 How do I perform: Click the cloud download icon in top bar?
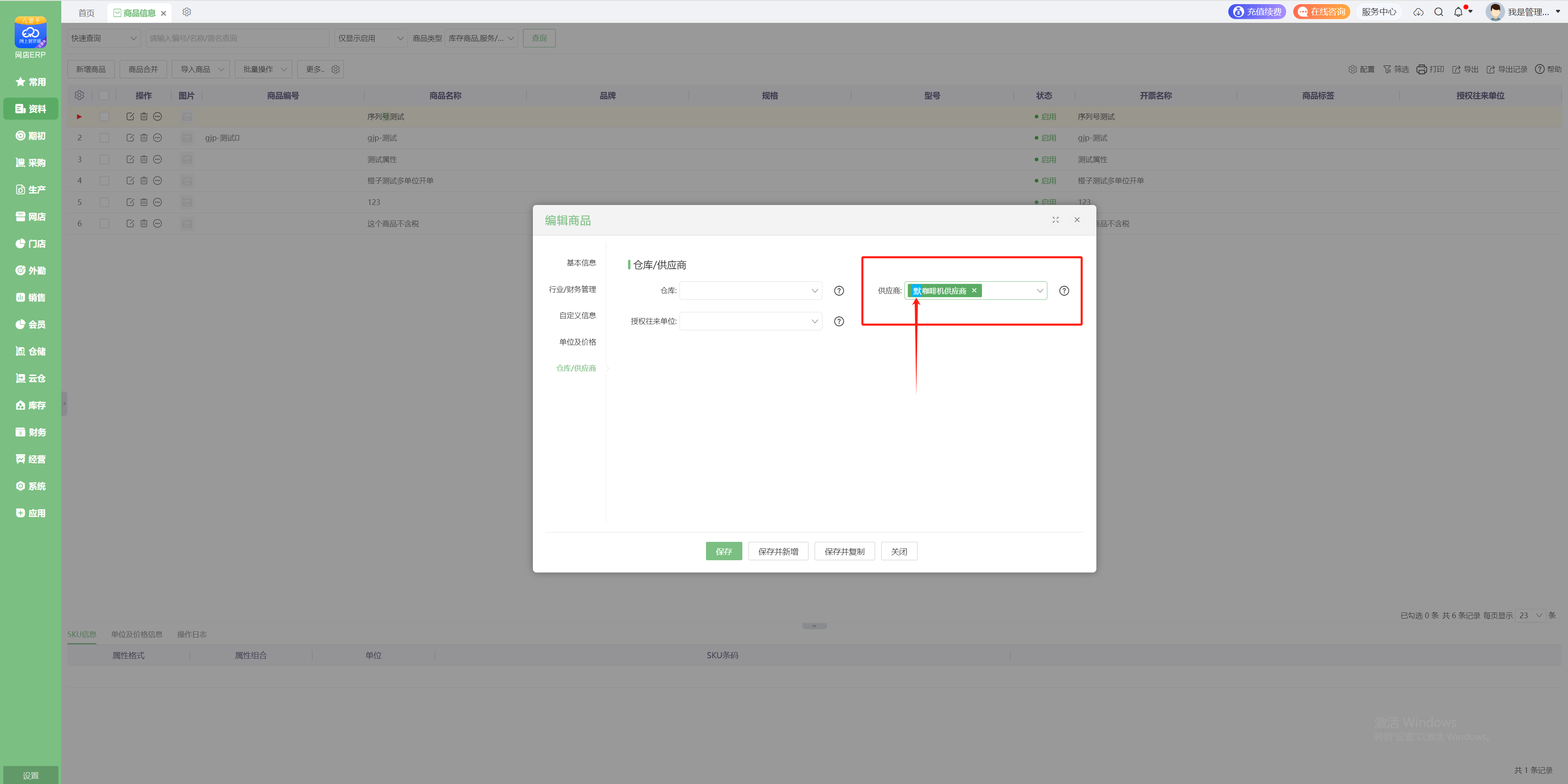1418,12
